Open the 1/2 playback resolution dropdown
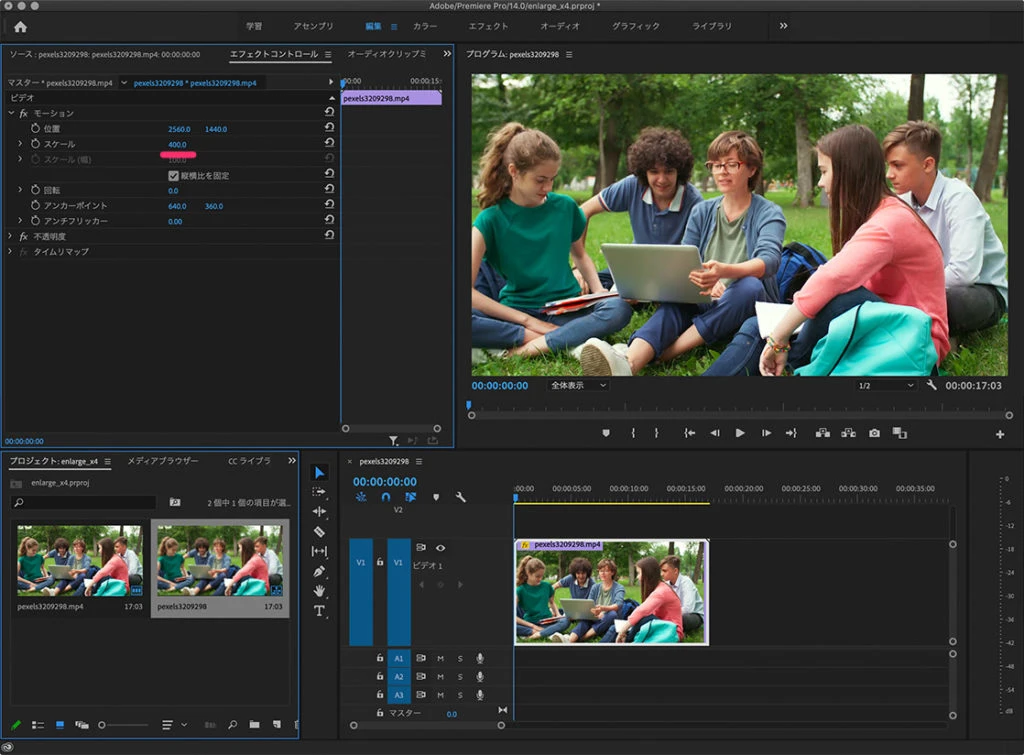The image size is (1024, 755). pos(886,385)
